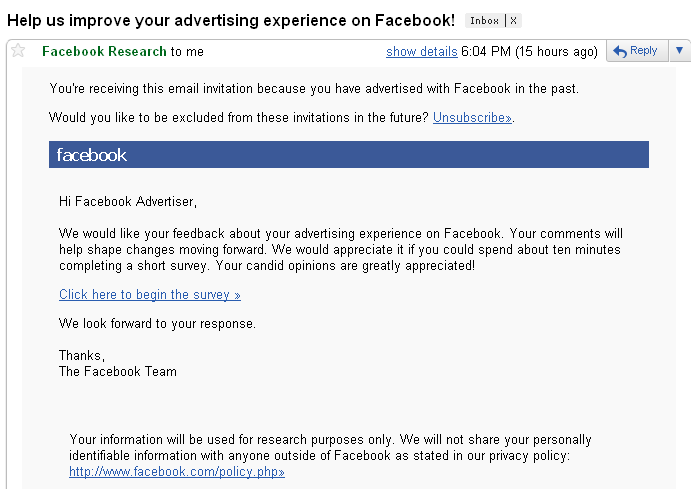Open the show details link
691x489 pixels.
(422, 52)
